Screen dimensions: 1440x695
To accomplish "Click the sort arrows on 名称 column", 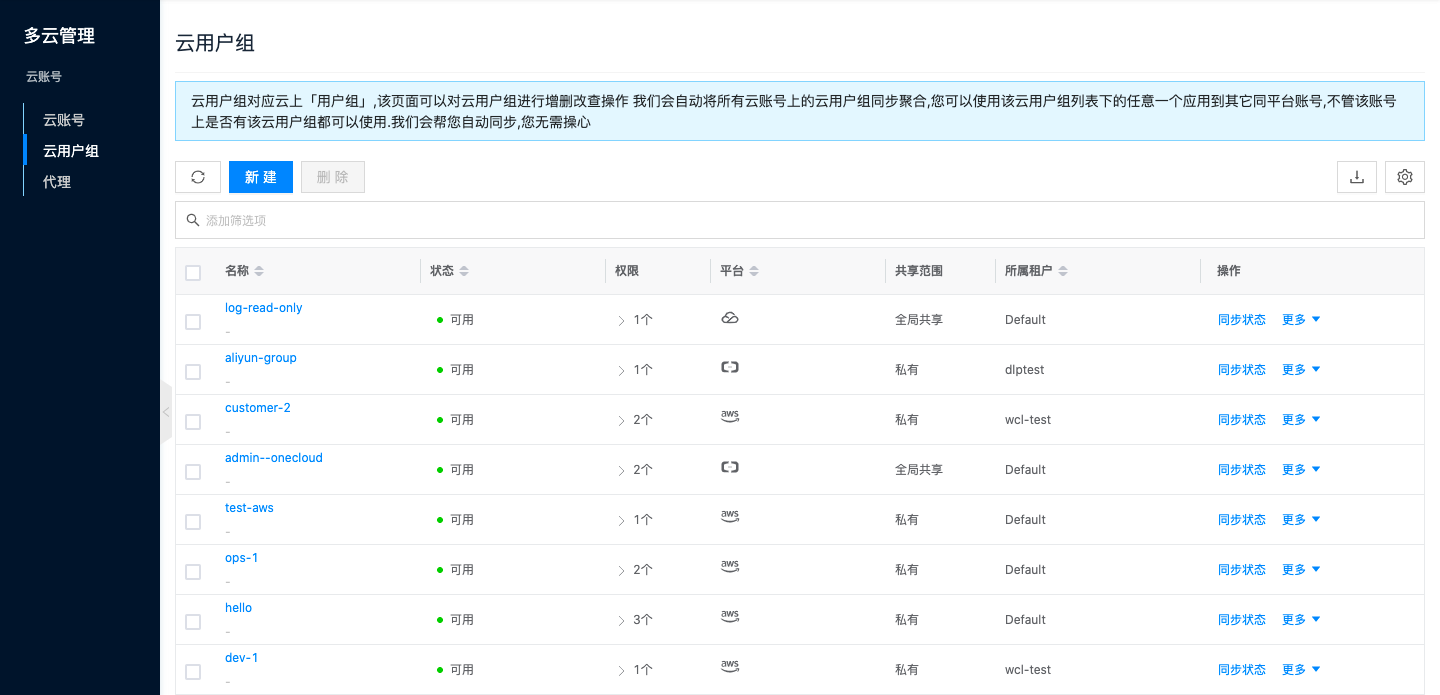I will [259, 271].
